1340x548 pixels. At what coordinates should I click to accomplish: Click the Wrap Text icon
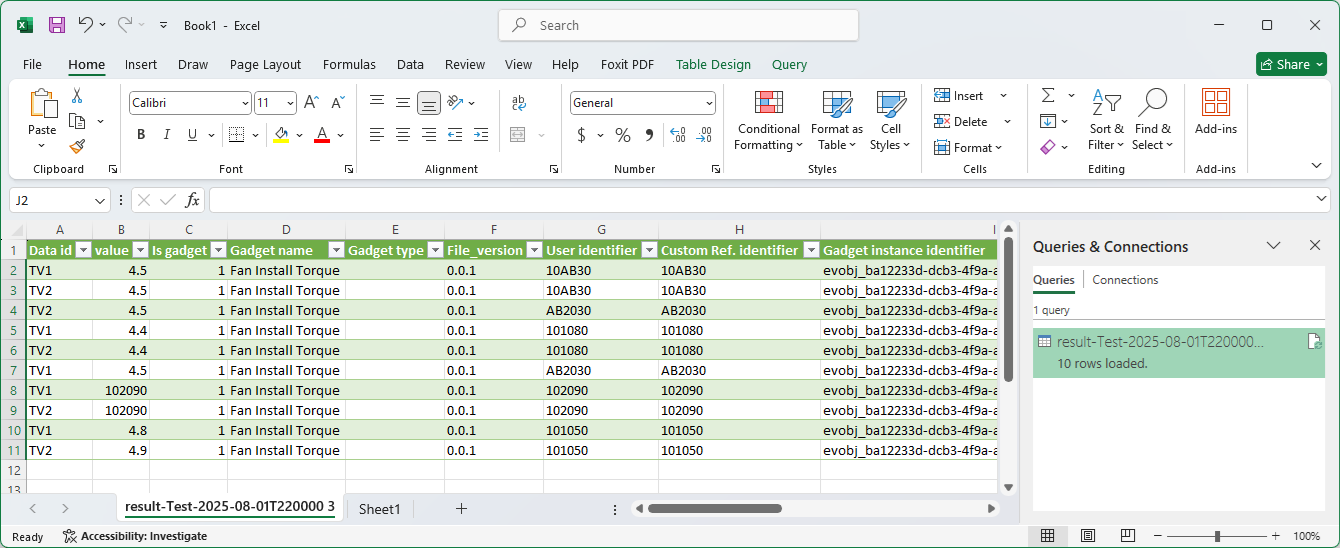pos(519,102)
